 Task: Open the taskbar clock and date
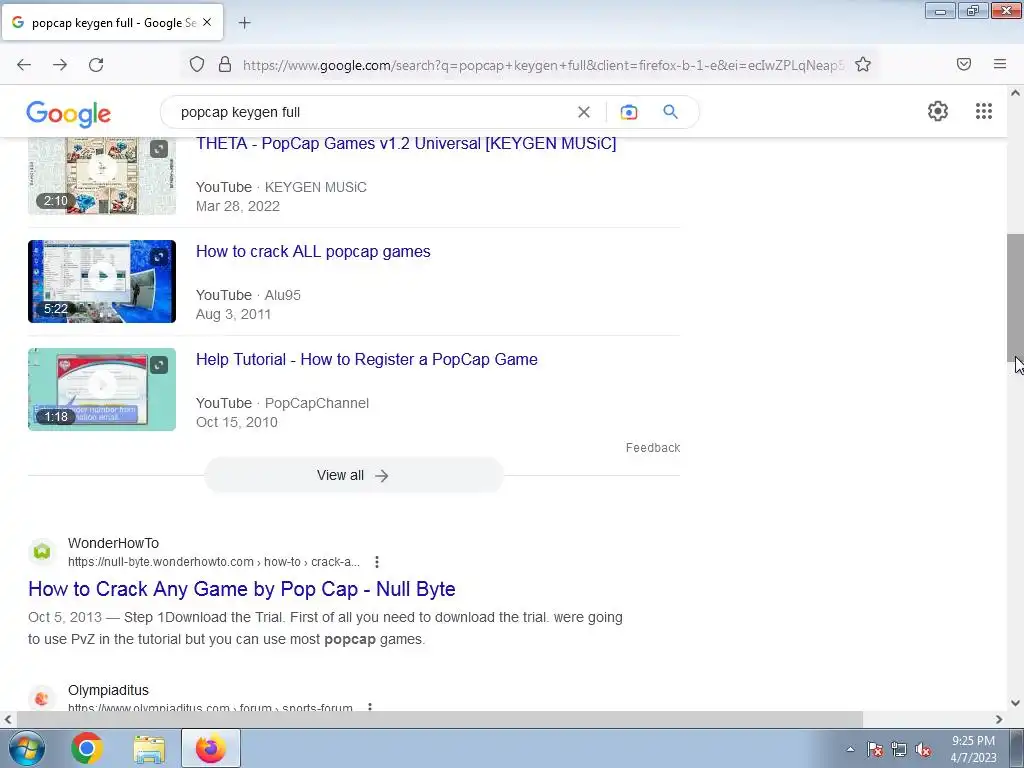(x=973, y=749)
